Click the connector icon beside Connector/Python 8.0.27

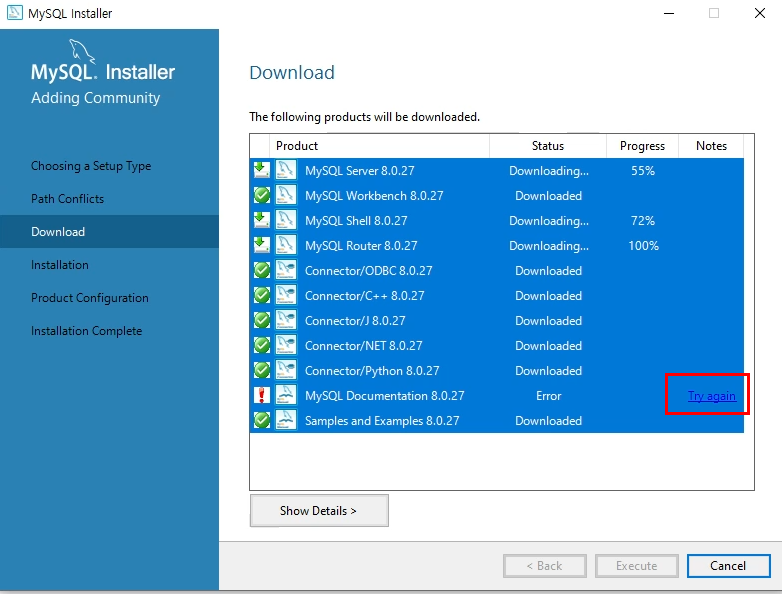coord(286,370)
